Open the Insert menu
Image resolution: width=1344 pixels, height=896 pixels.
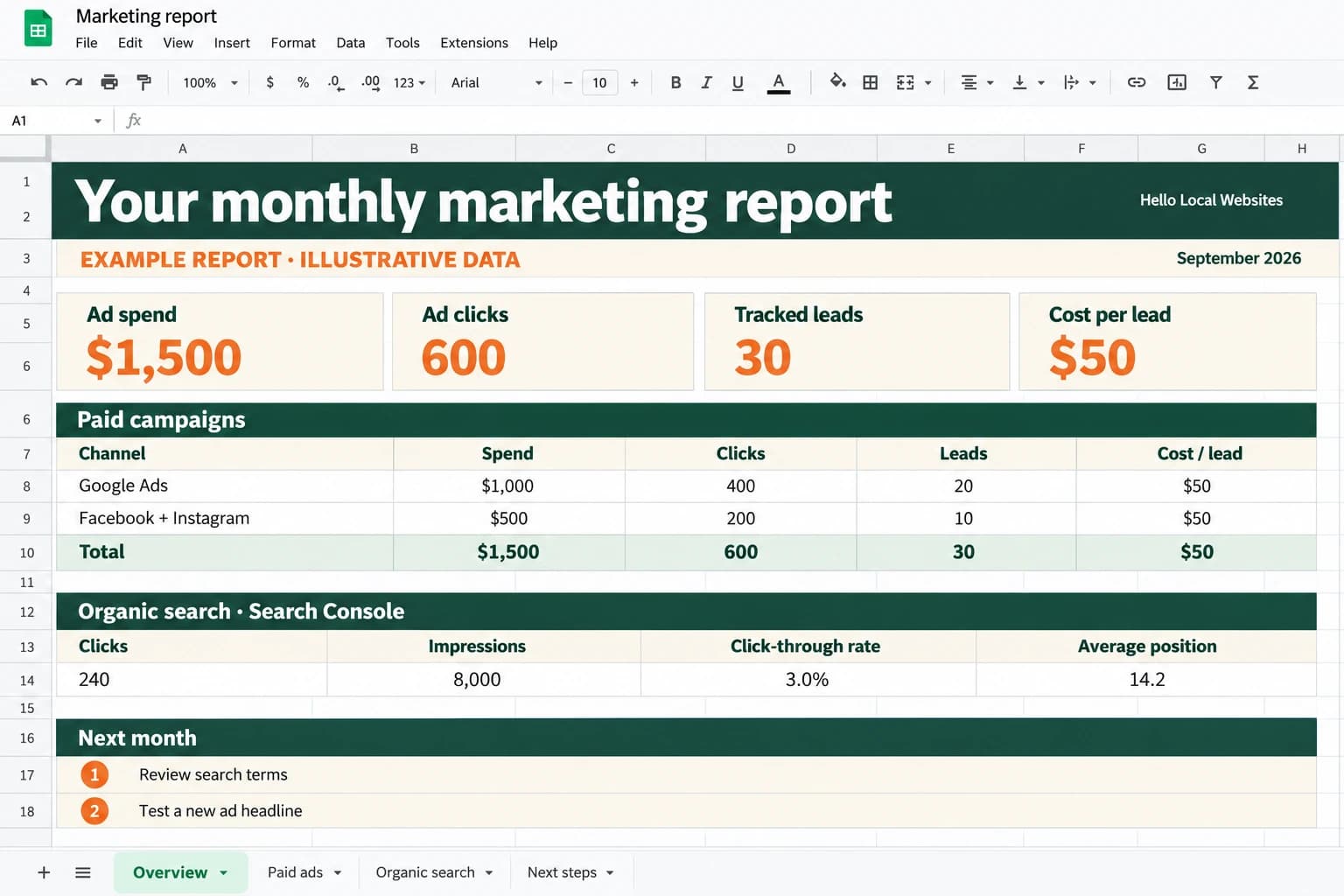click(x=232, y=43)
